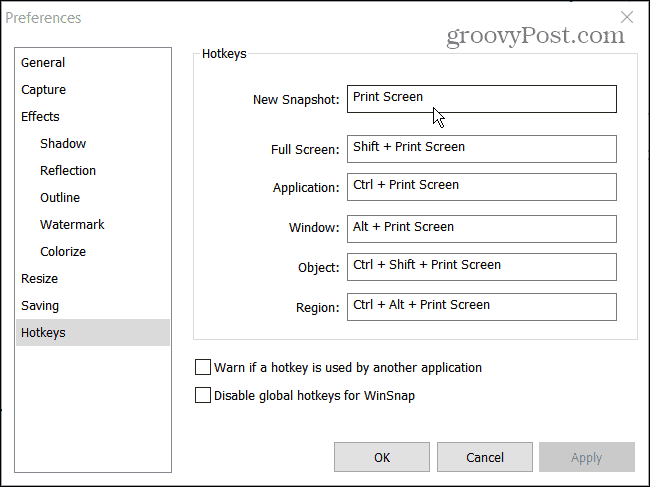Cancel the Preferences dialog
650x487 pixels.
[x=485, y=457]
